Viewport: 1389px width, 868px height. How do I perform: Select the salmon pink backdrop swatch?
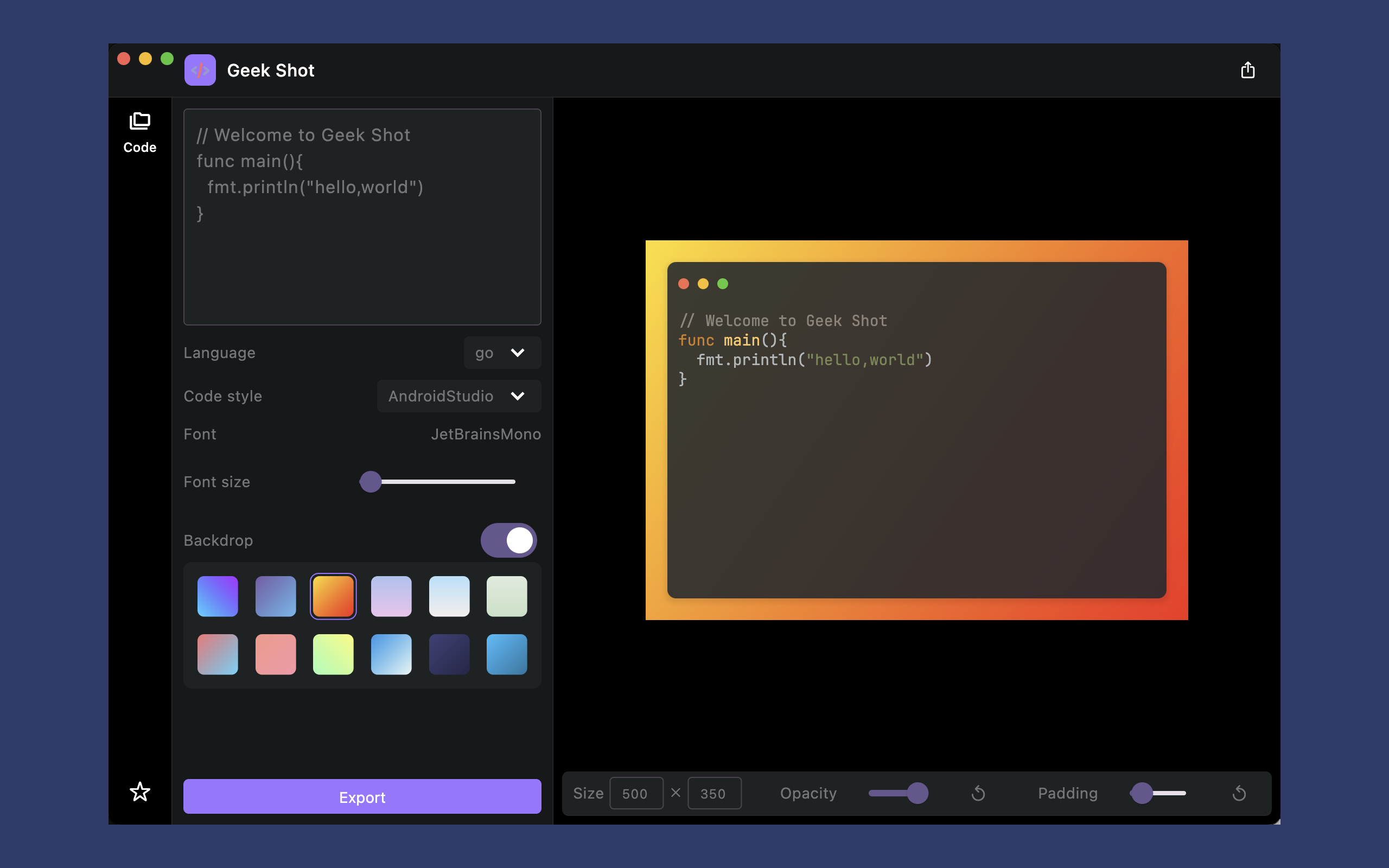coord(276,654)
